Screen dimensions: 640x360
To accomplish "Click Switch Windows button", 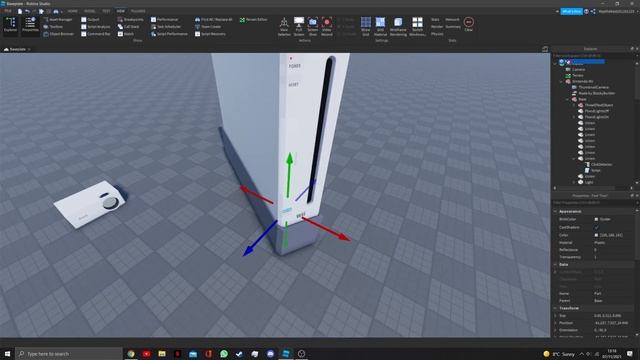I will (417, 27).
